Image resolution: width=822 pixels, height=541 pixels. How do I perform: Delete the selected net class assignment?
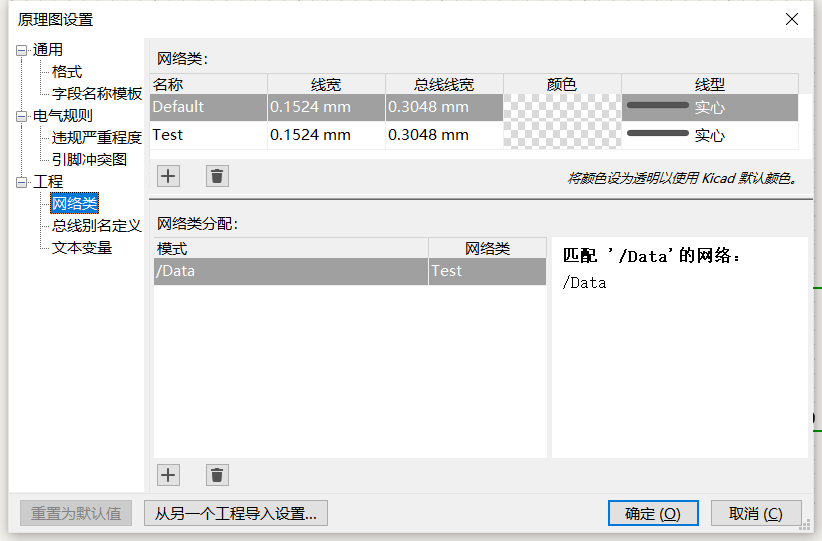point(217,475)
